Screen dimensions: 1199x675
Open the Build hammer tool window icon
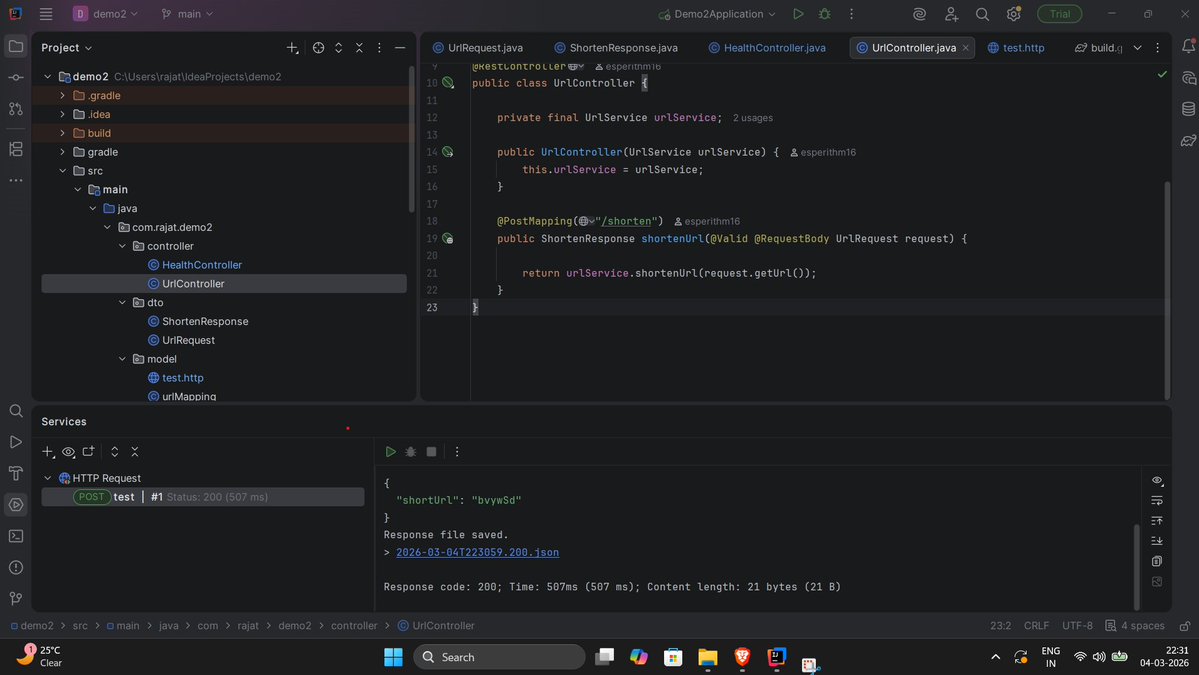[x=15, y=473]
